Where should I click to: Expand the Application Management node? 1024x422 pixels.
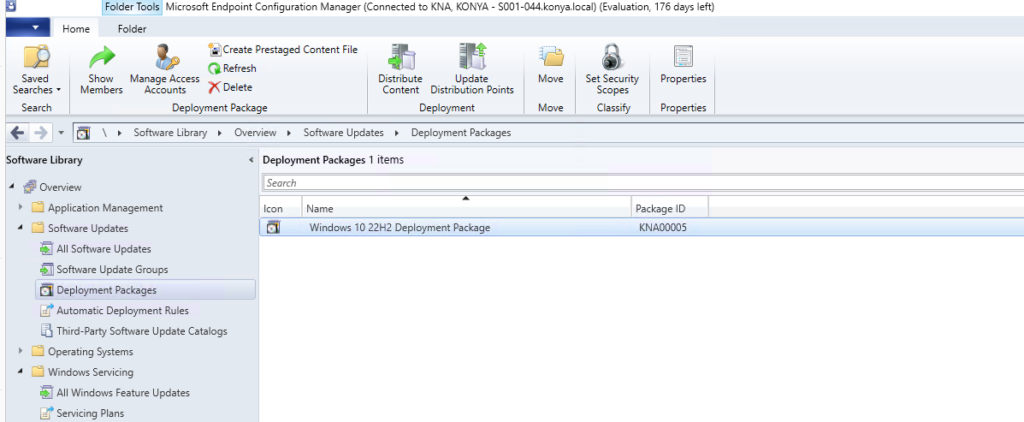point(21,208)
